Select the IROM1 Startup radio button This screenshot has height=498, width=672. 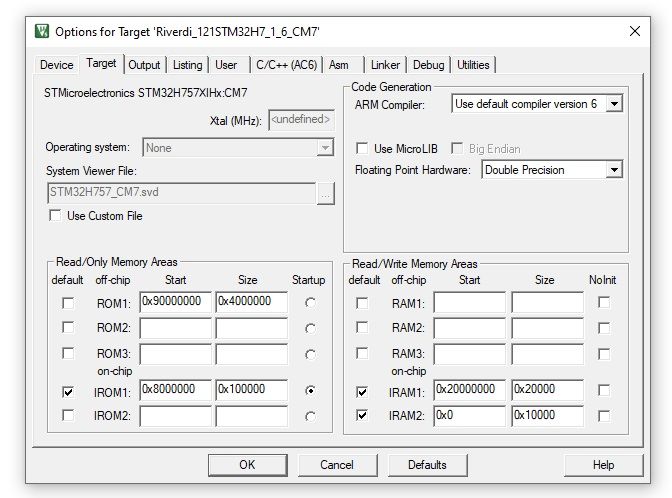click(310, 390)
